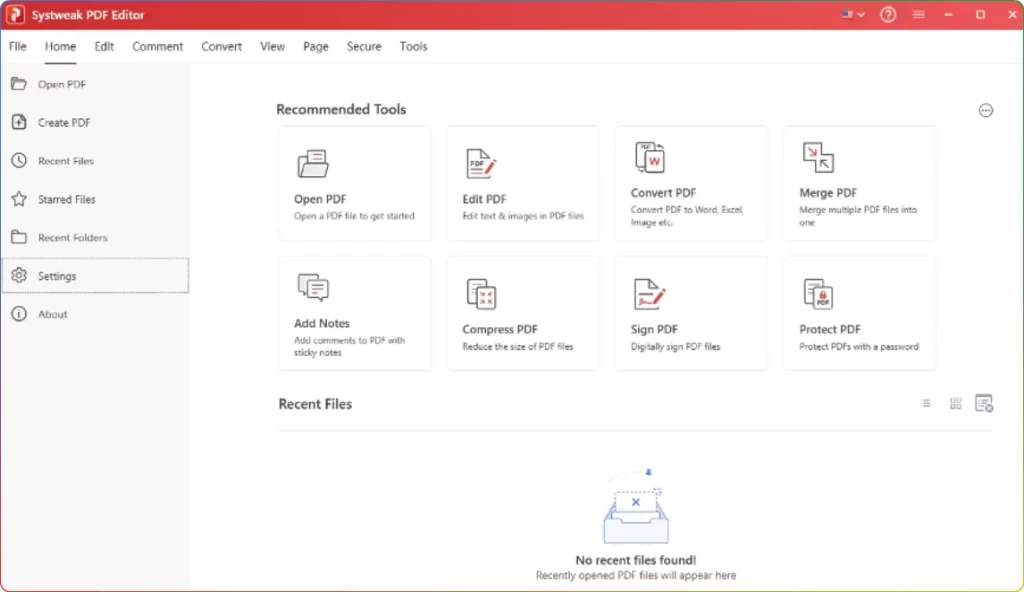Select the Page menu item

point(315,46)
